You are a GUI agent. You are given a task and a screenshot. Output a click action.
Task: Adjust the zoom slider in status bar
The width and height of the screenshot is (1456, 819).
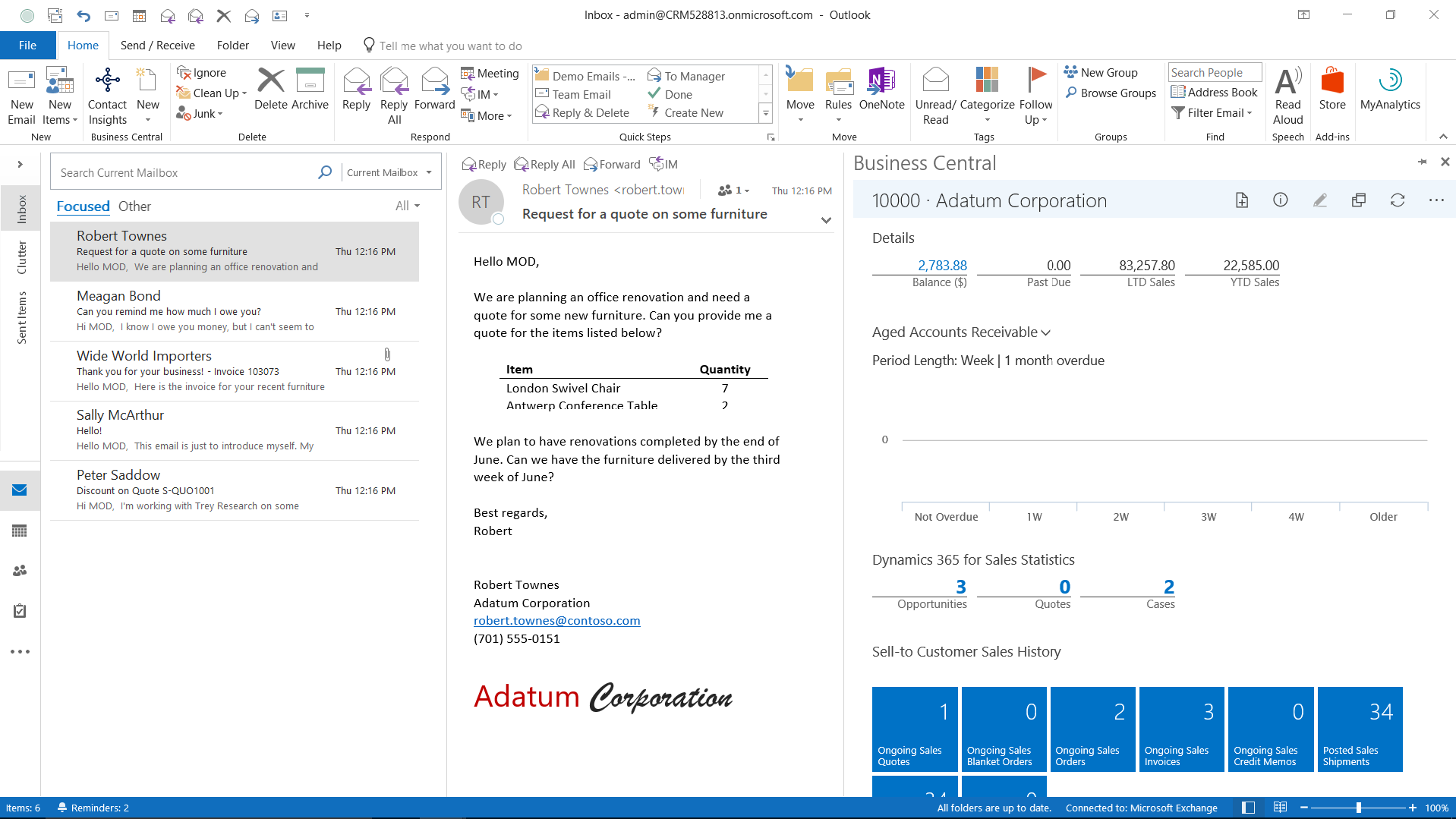click(x=1358, y=808)
